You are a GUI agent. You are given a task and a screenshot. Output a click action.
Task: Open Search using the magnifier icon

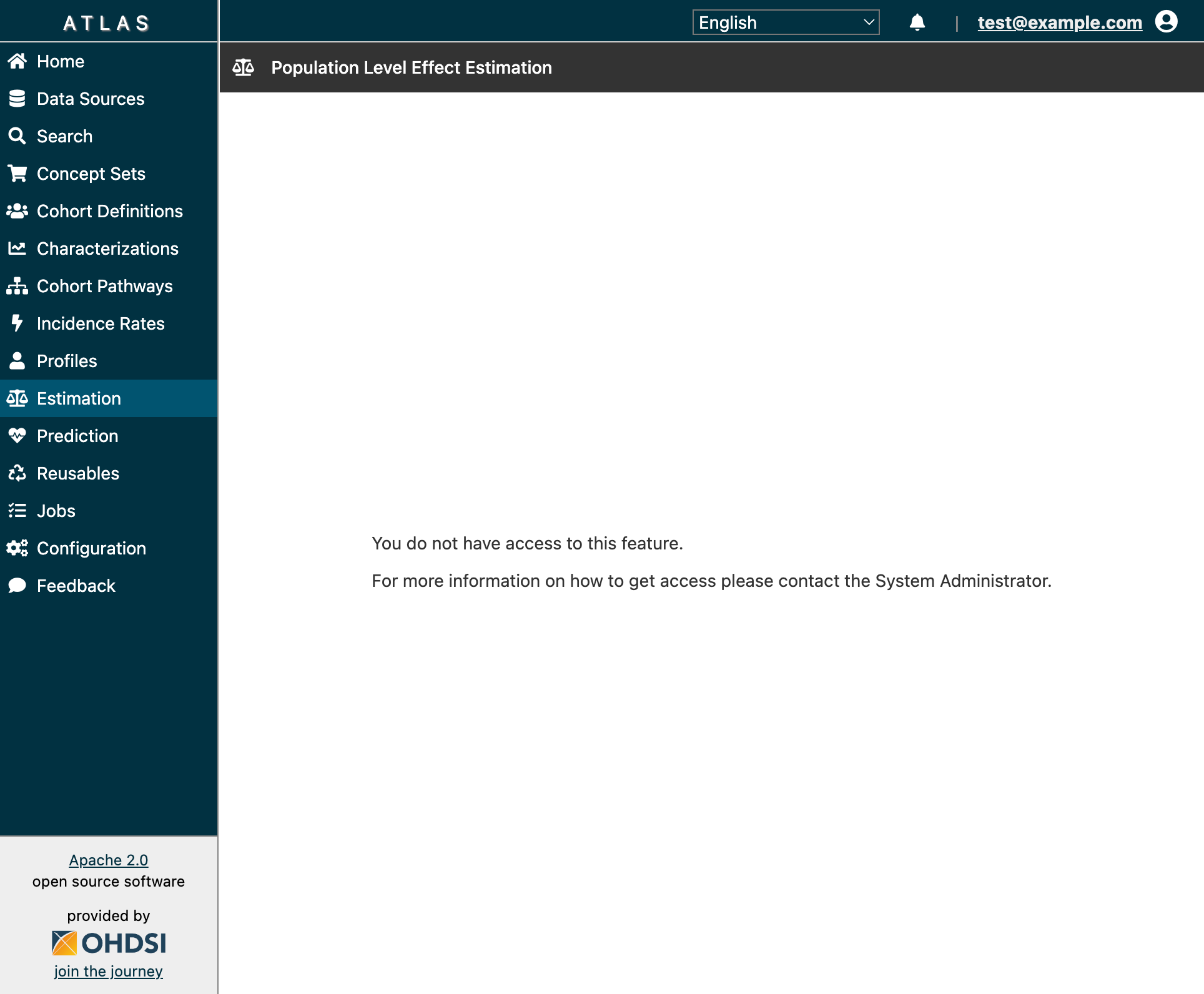17,135
